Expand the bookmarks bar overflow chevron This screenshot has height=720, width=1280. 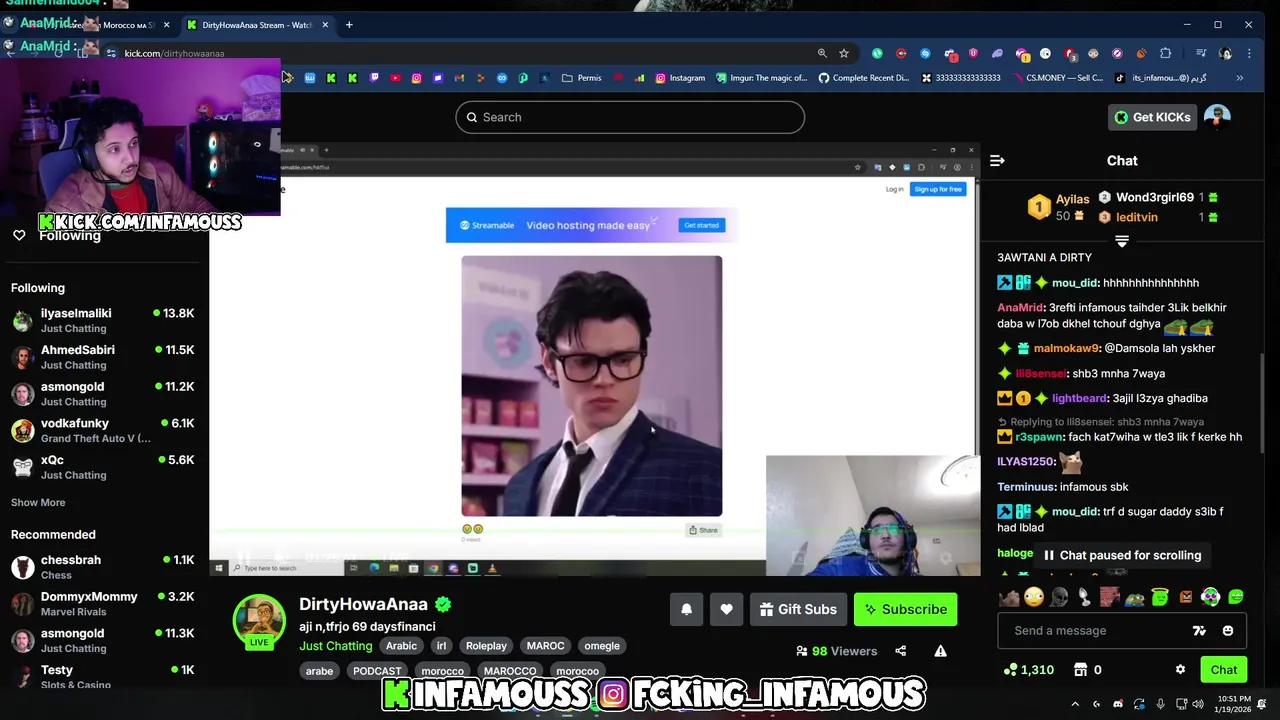point(1239,78)
